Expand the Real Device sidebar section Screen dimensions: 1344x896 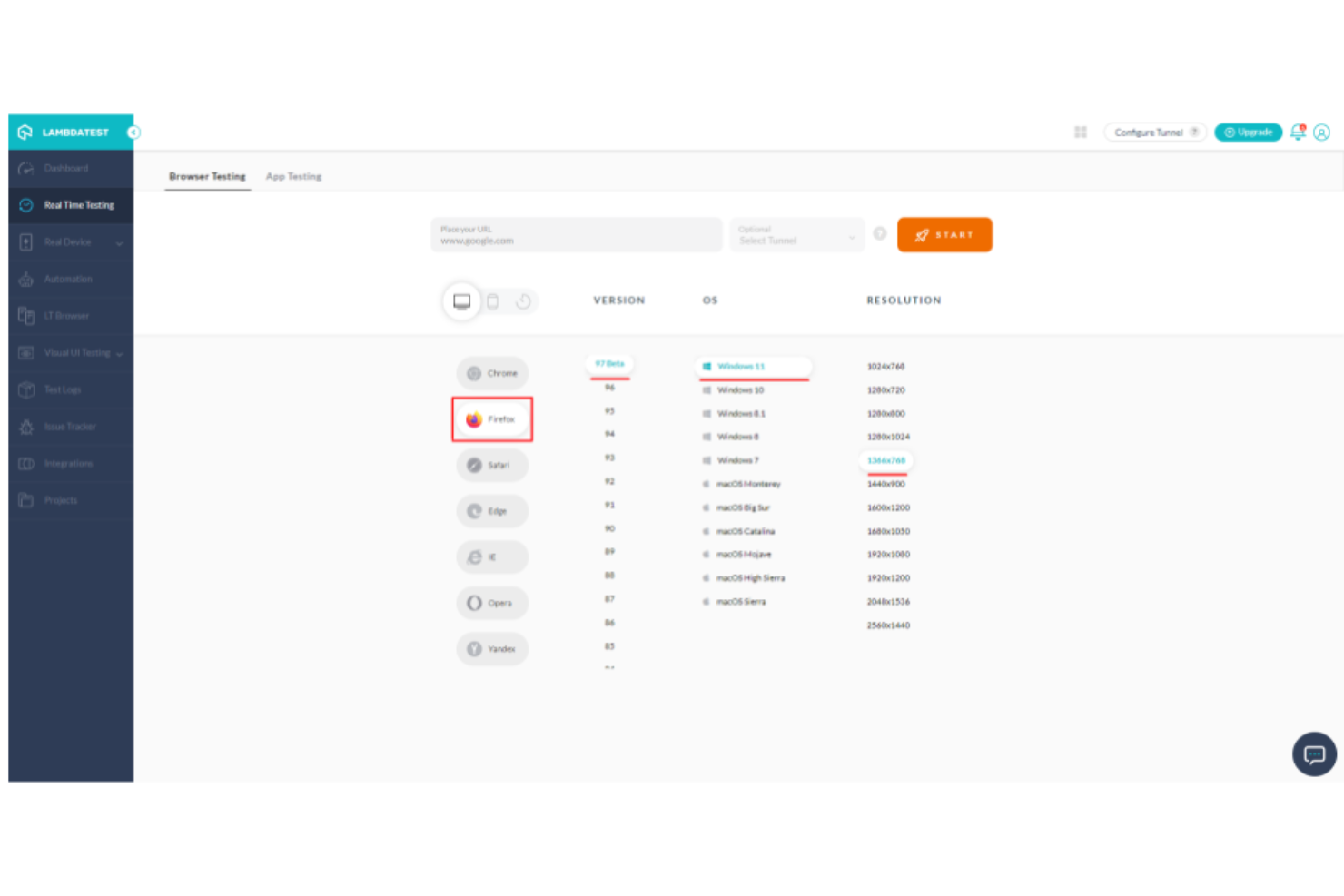70,242
